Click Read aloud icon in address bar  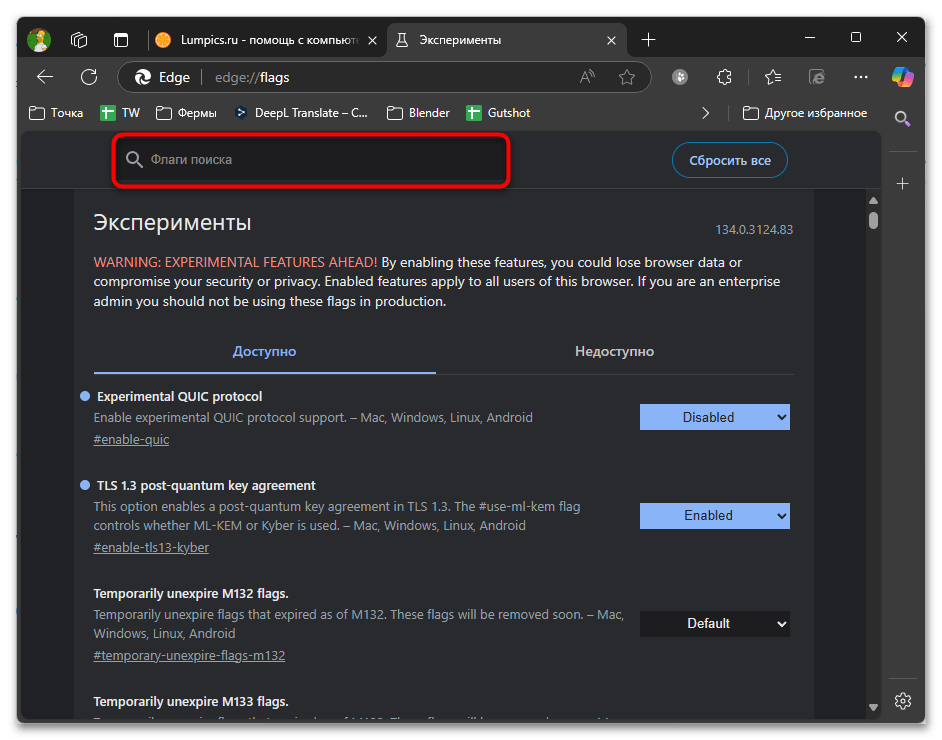(587, 77)
